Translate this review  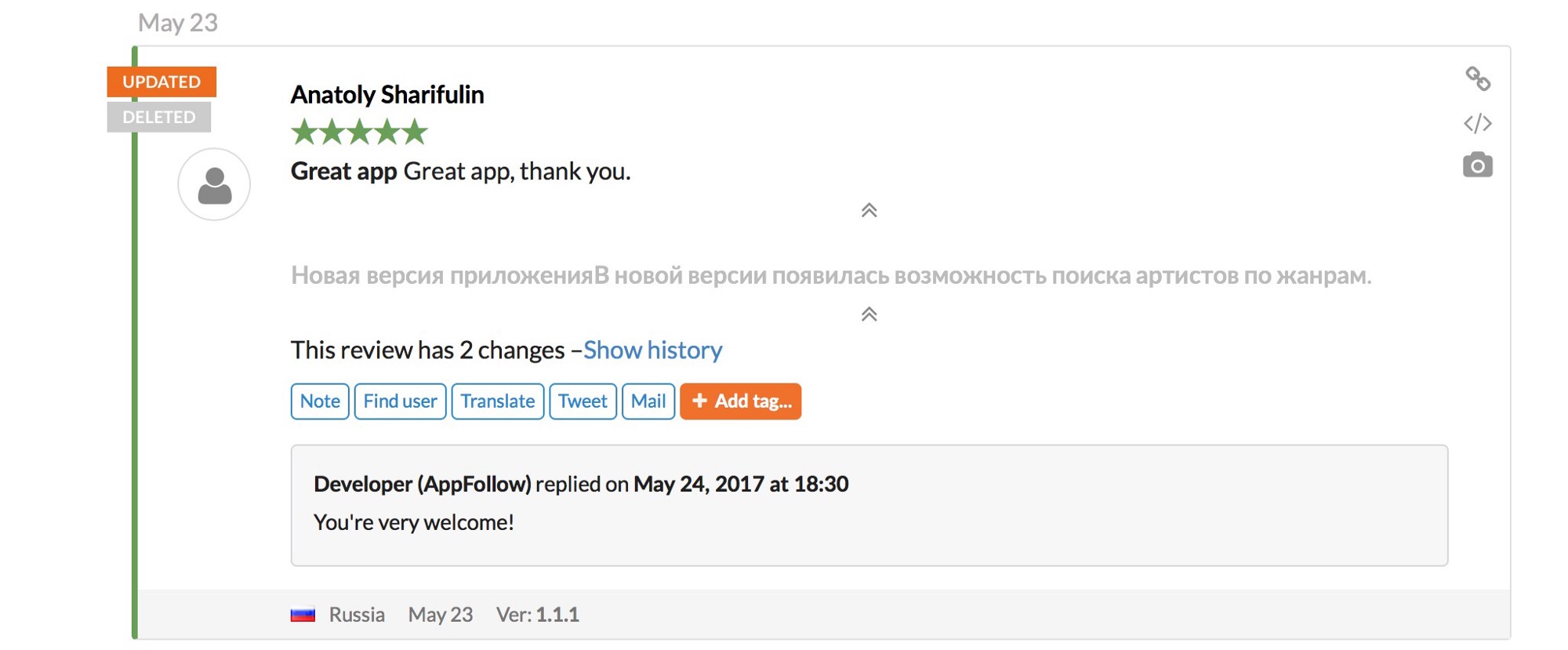(x=497, y=401)
